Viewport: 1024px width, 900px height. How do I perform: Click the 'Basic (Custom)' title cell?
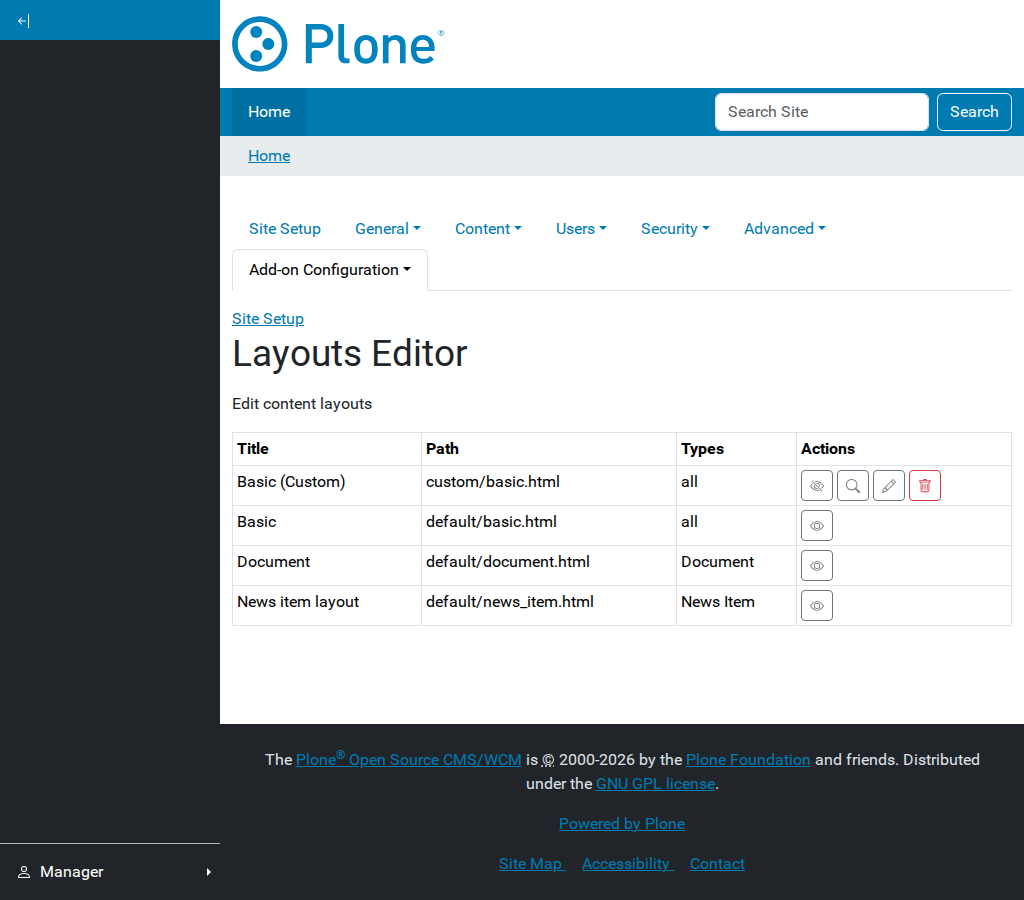click(327, 485)
